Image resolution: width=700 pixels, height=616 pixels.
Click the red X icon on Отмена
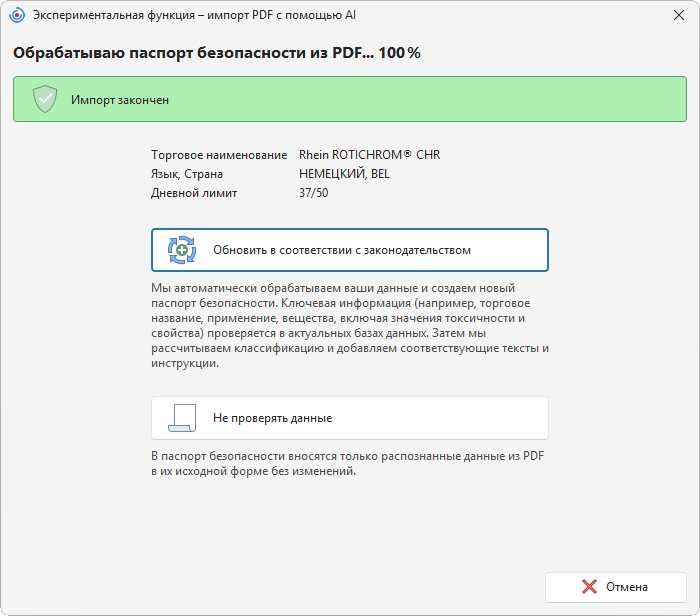click(x=589, y=587)
